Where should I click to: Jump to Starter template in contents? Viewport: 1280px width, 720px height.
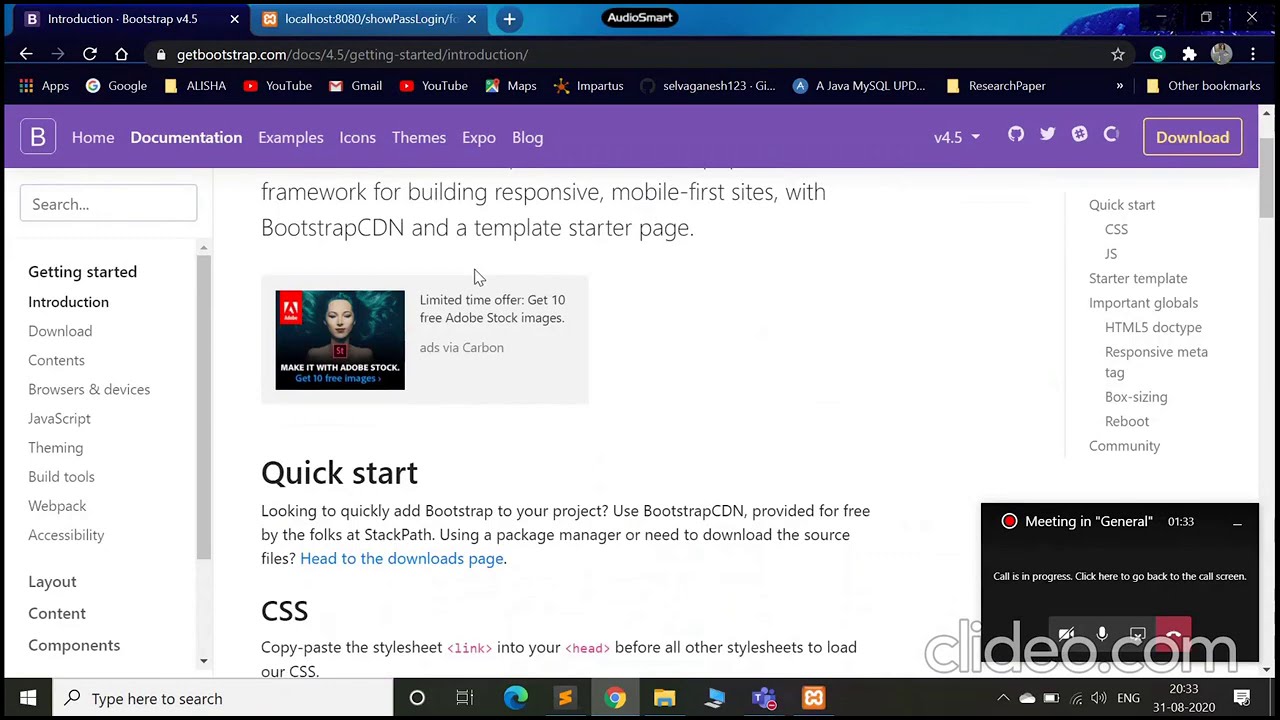pos(1138,278)
